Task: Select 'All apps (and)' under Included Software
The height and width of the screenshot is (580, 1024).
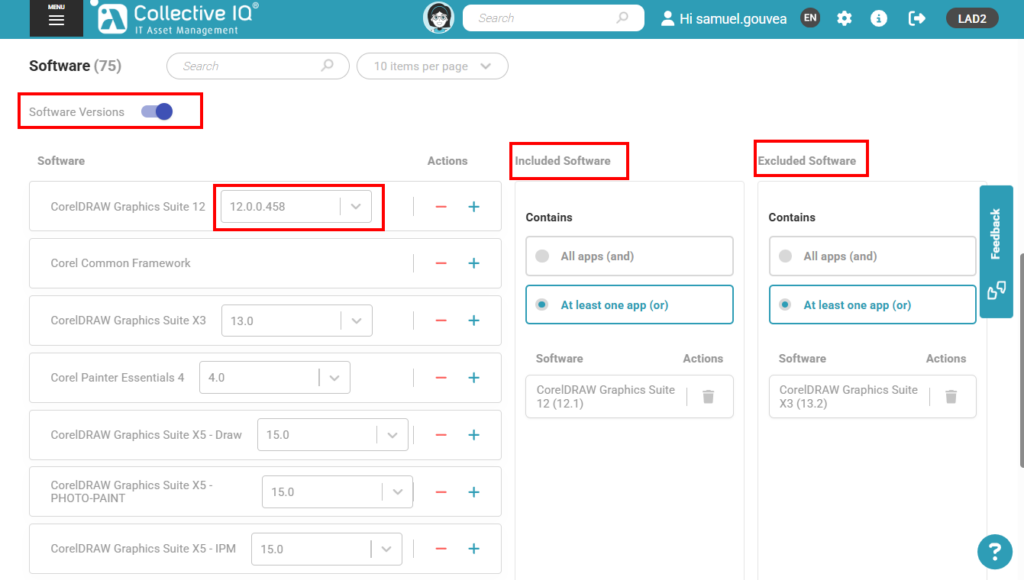Action: click(629, 256)
